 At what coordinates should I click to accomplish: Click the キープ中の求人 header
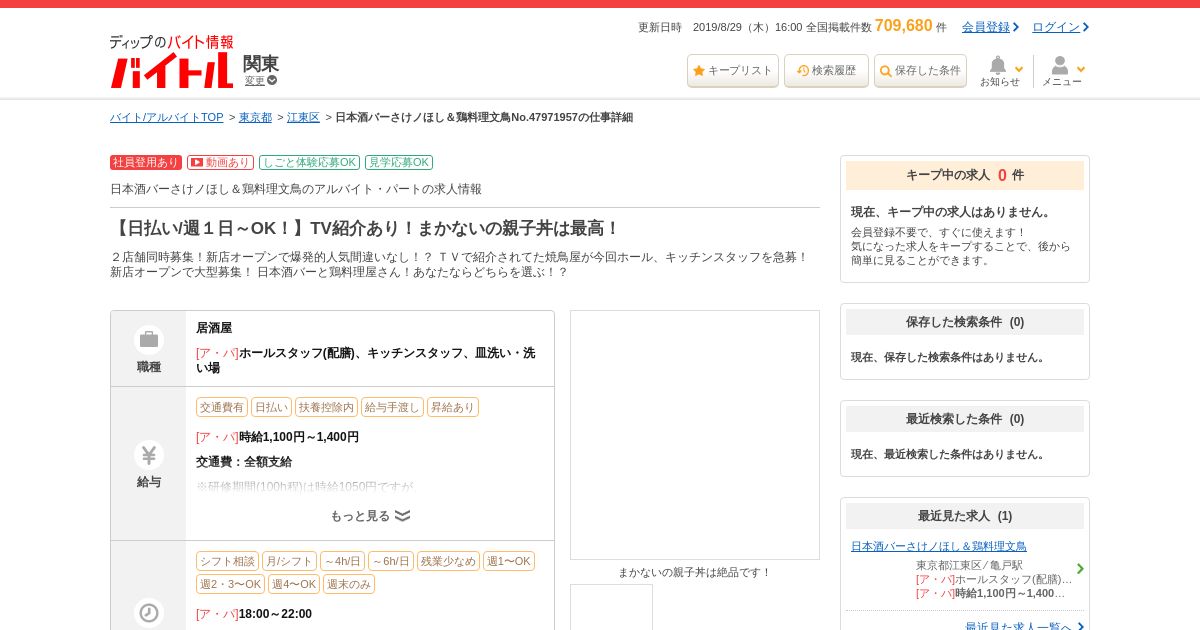965,175
